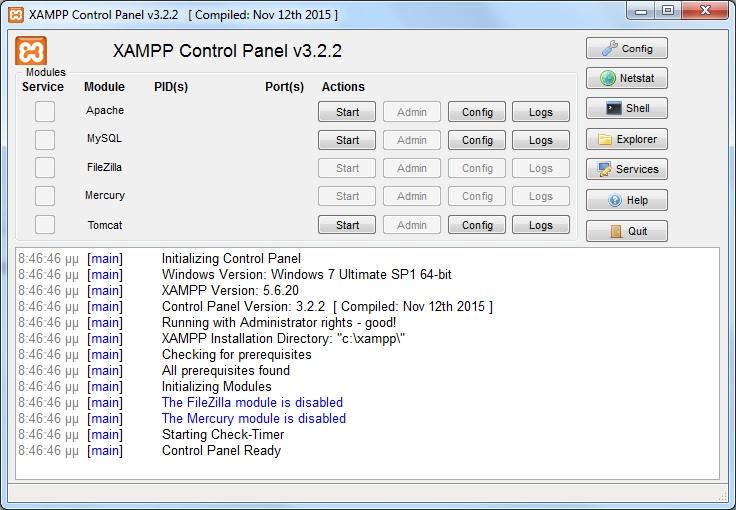This screenshot has width=736, height=510.
Task: Click the XAMPP orange logo icon
Action: pos(31,50)
